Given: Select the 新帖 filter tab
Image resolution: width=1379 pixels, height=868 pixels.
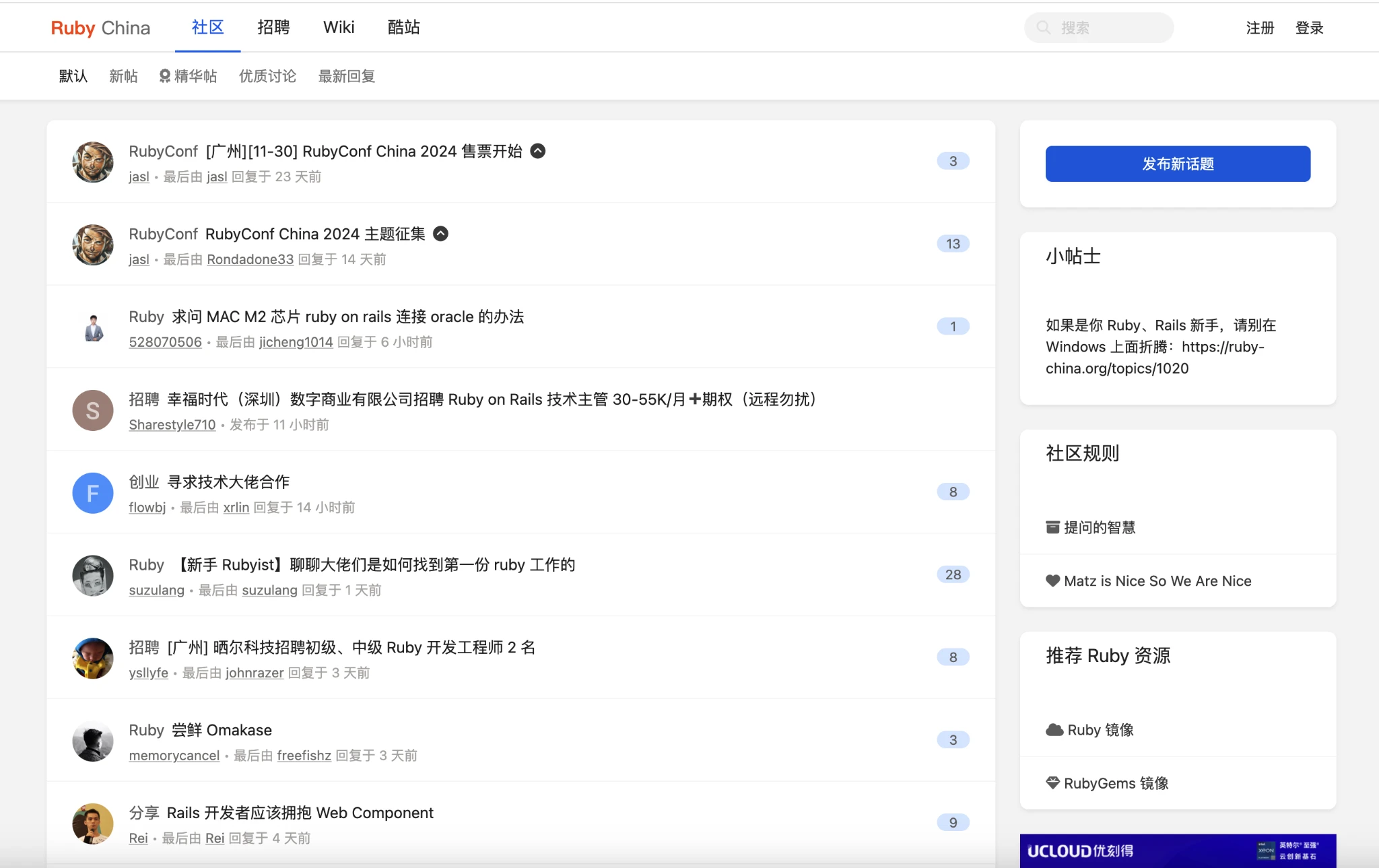Looking at the screenshot, I should pos(123,76).
